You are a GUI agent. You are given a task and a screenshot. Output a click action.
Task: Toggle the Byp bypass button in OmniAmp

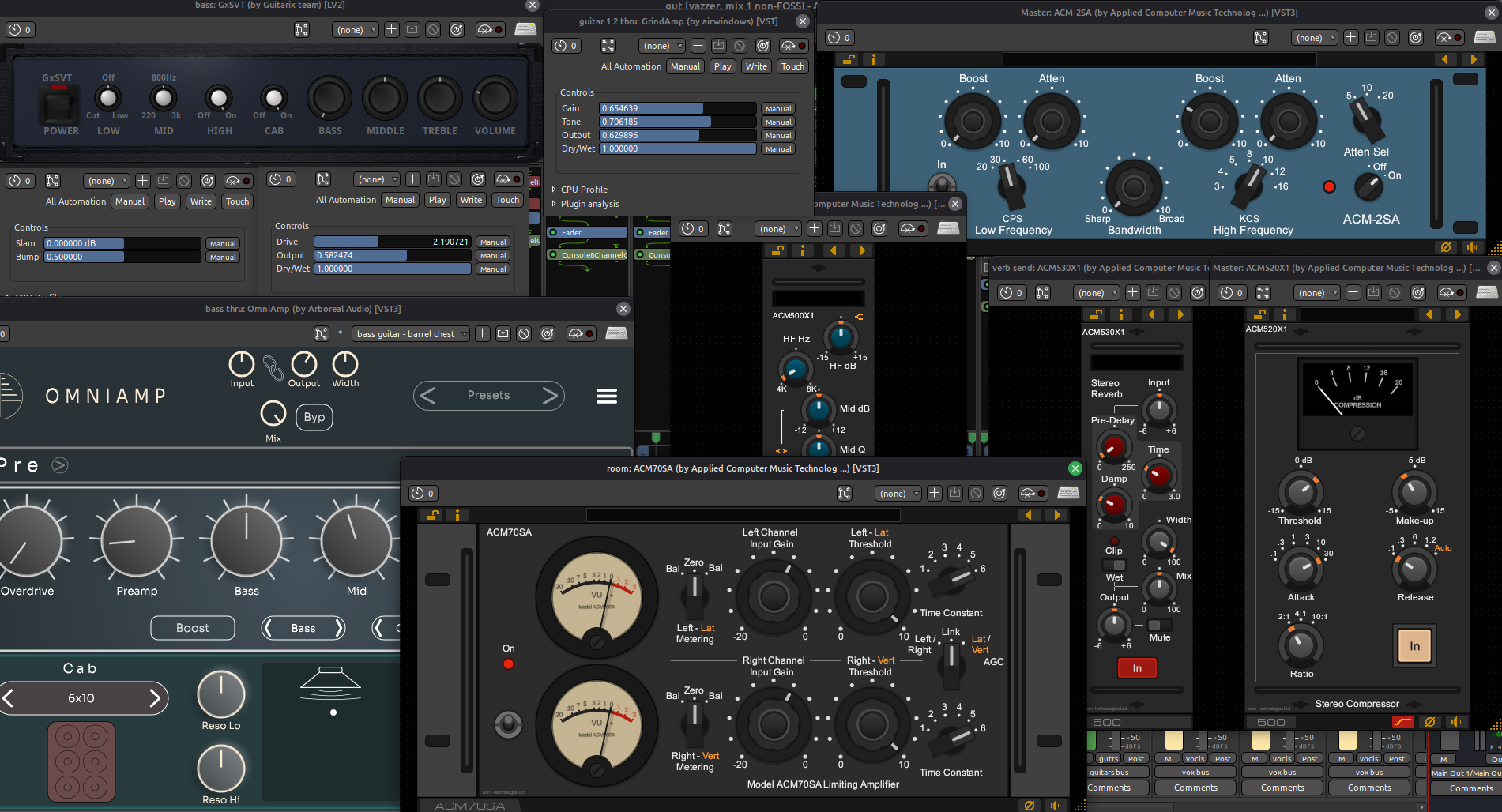[314, 417]
